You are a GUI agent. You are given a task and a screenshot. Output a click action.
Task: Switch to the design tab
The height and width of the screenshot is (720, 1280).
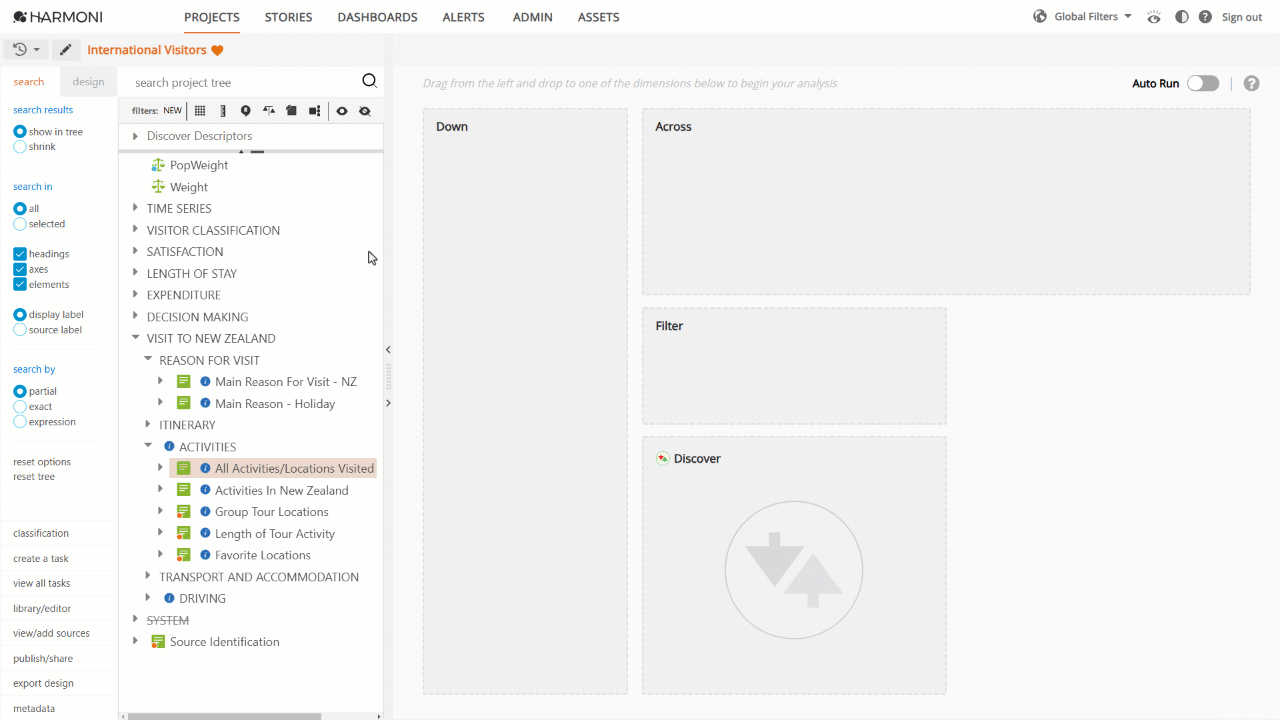pyautogui.click(x=88, y=82)
